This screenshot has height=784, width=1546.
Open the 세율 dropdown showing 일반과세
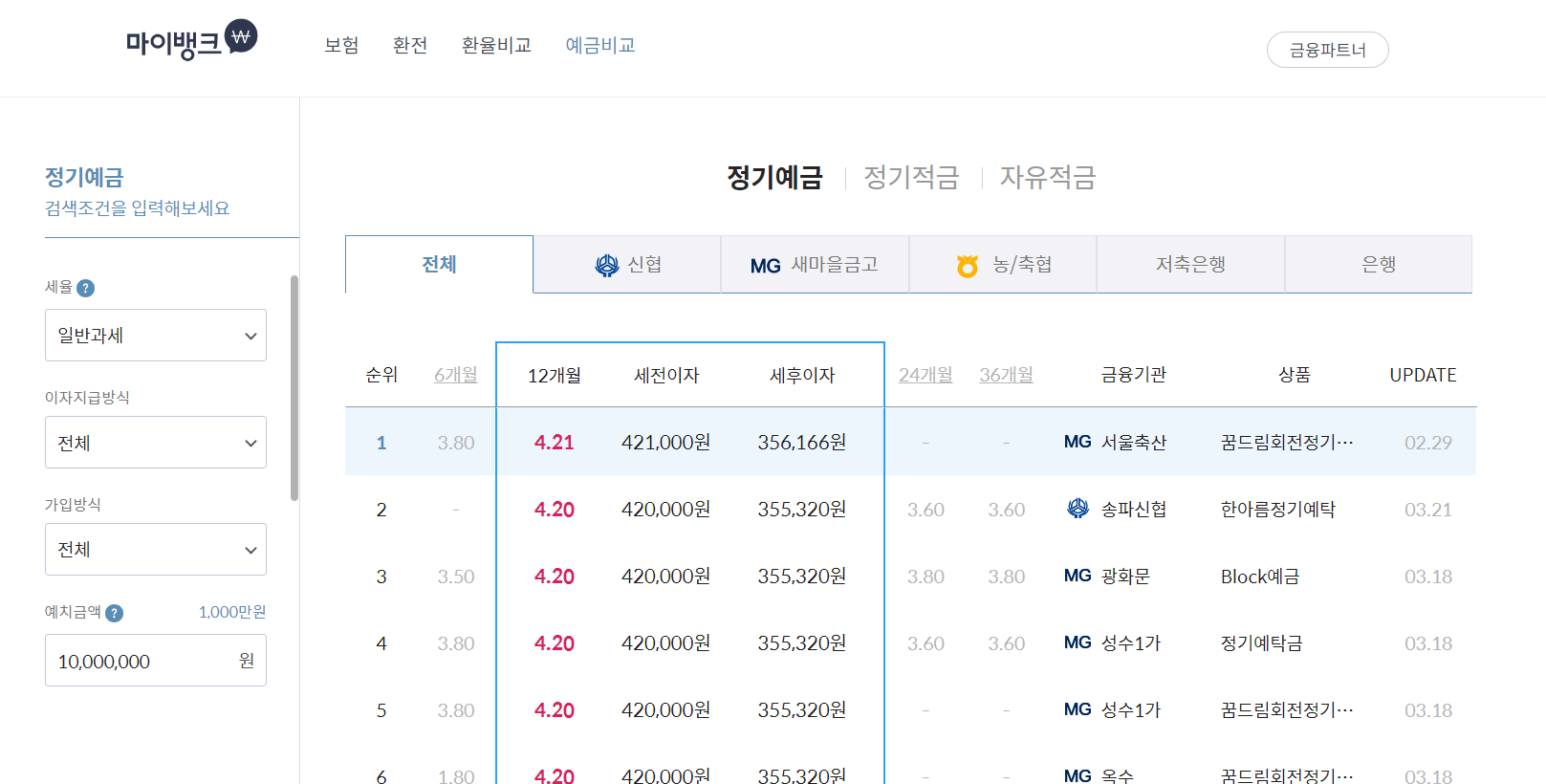(x=156, y=335)
